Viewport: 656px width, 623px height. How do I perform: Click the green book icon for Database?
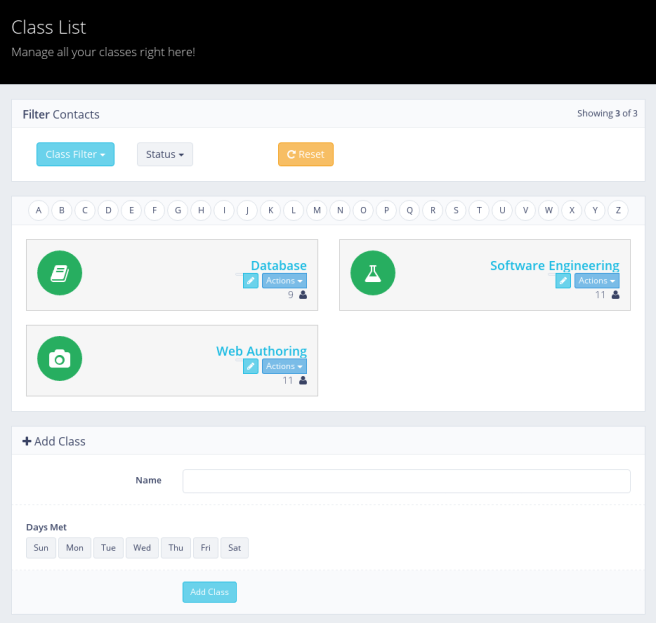coord(59,273)
